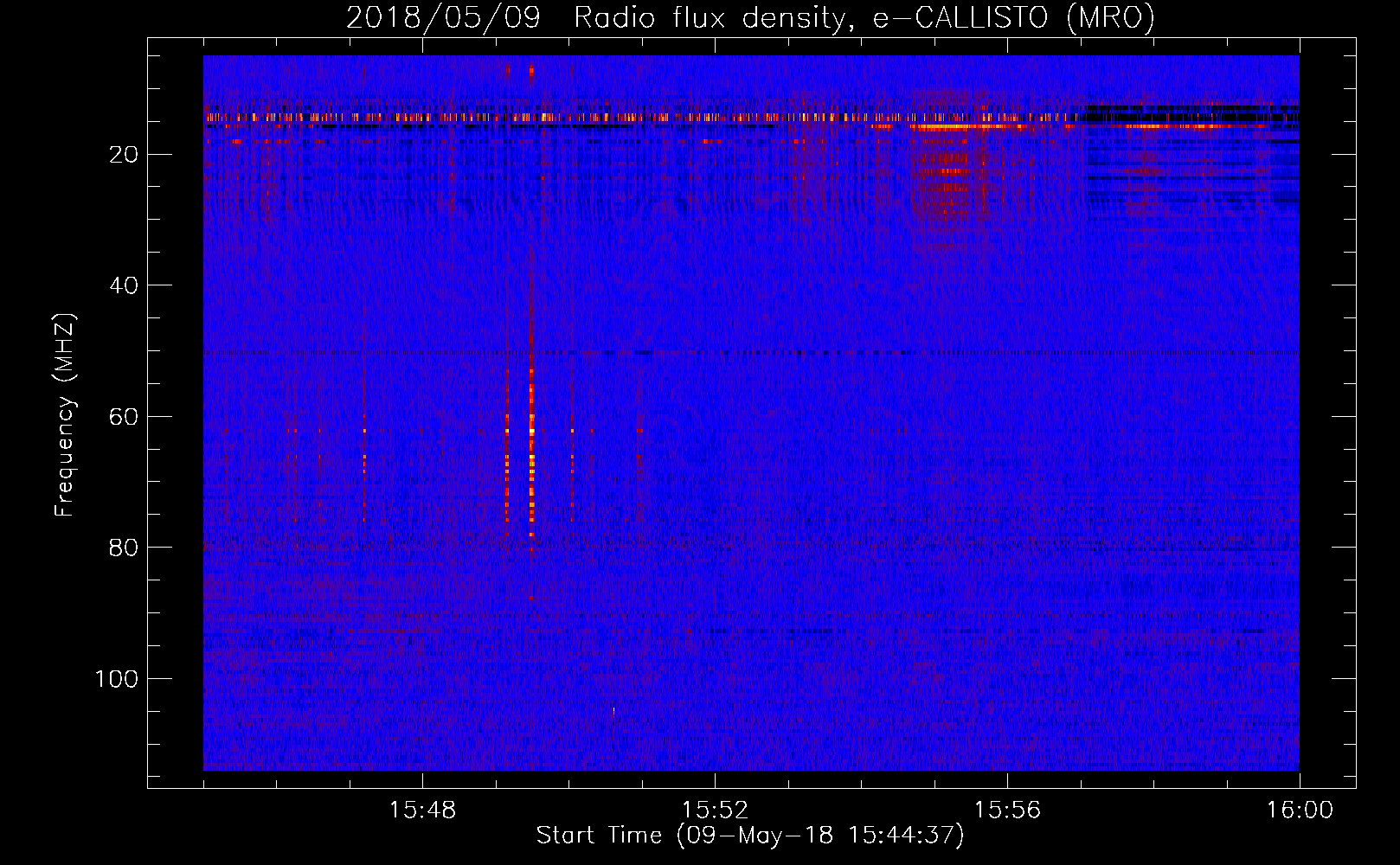Image resolution: width=1400 pixels, height=865 pixels.
Task: Click the 16:00 time tick label
Action: [x=1300, y=811]
